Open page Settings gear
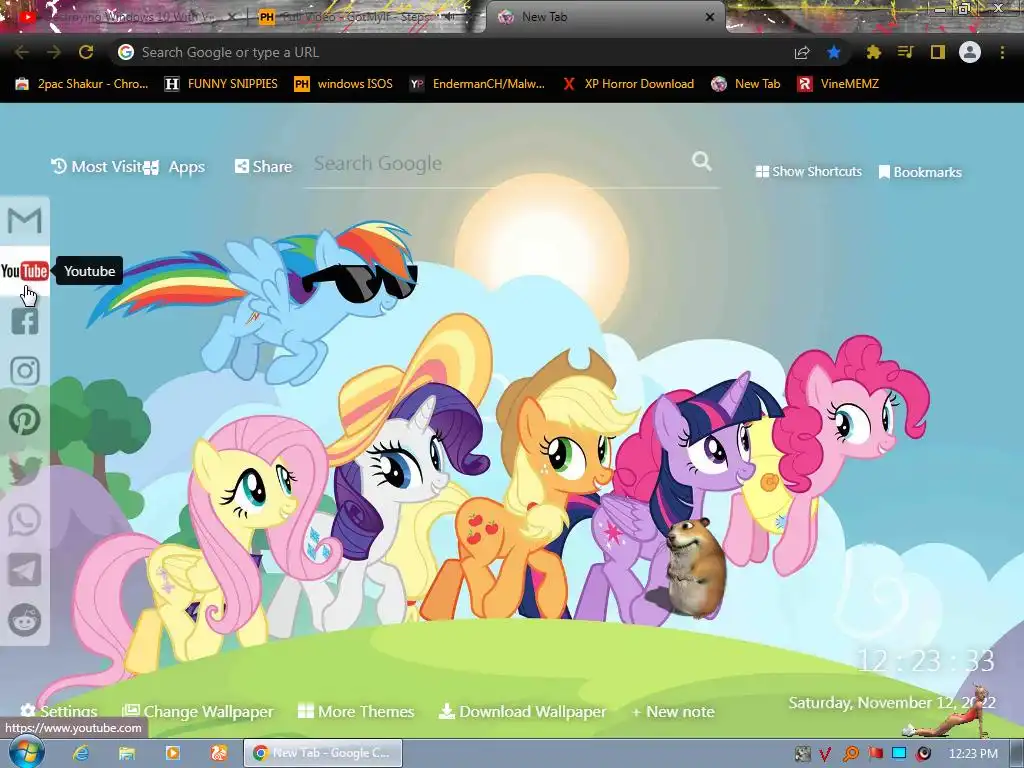The image size is (1024, 768). pyautogui.click(x=59, y=711)
